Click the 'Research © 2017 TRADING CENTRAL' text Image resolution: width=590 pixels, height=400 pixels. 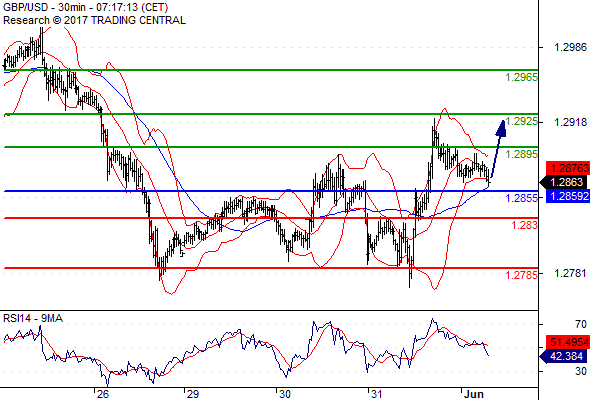[x=94, y=20]
